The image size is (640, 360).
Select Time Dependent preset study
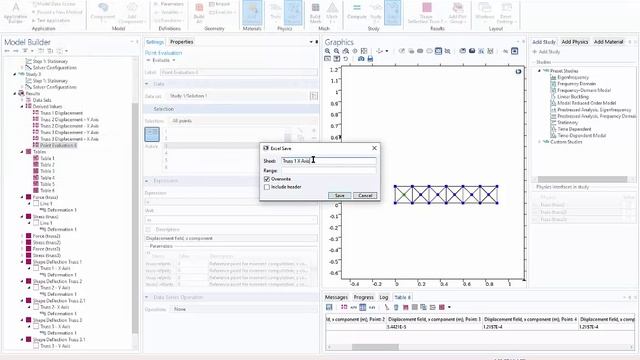click(x=574, y=129)
